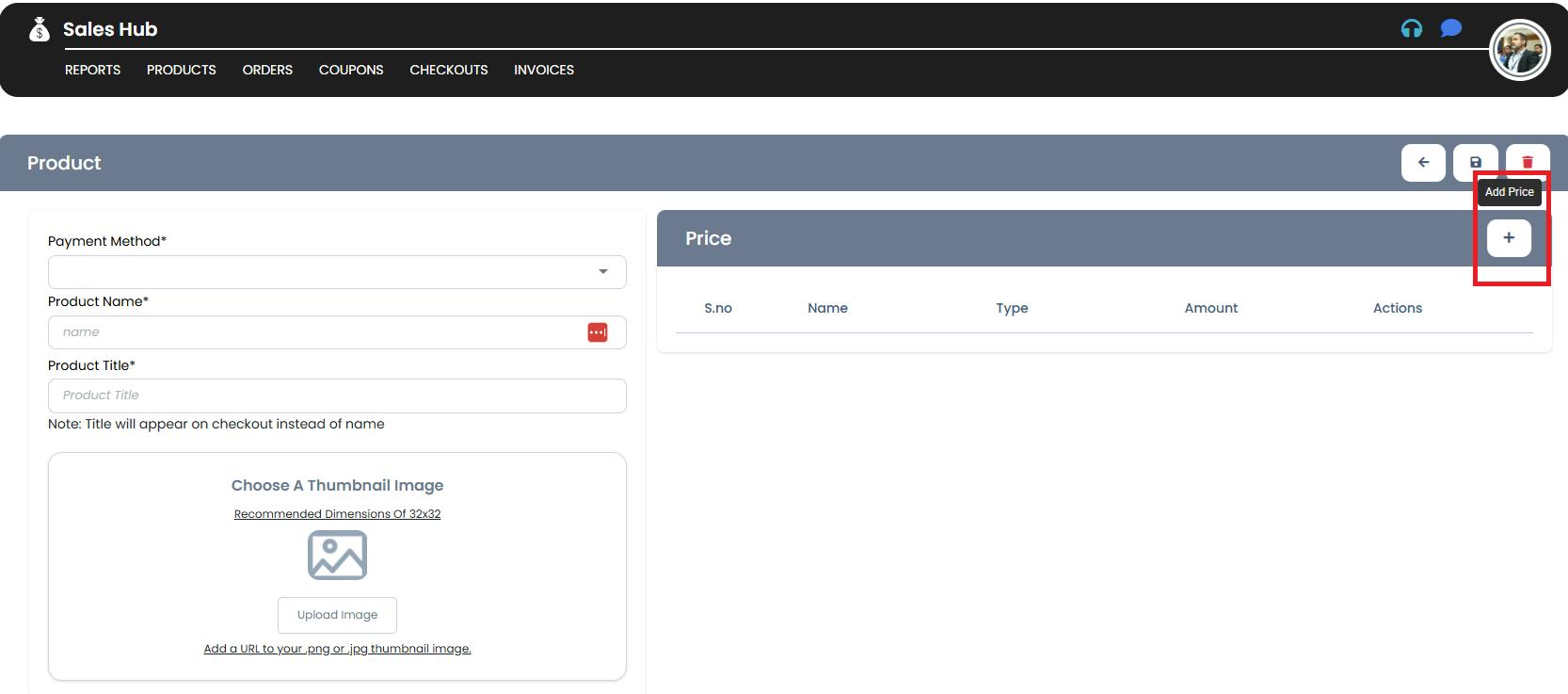Navigate to Products menu
Viewport: 1568px width, 694px height.
[181, 70]
